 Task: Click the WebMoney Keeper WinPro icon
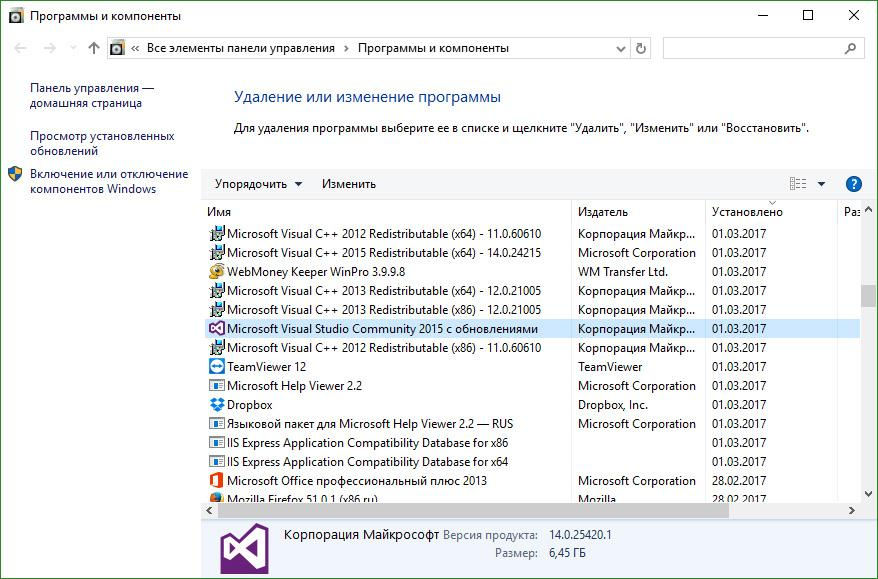coord(216,272)
